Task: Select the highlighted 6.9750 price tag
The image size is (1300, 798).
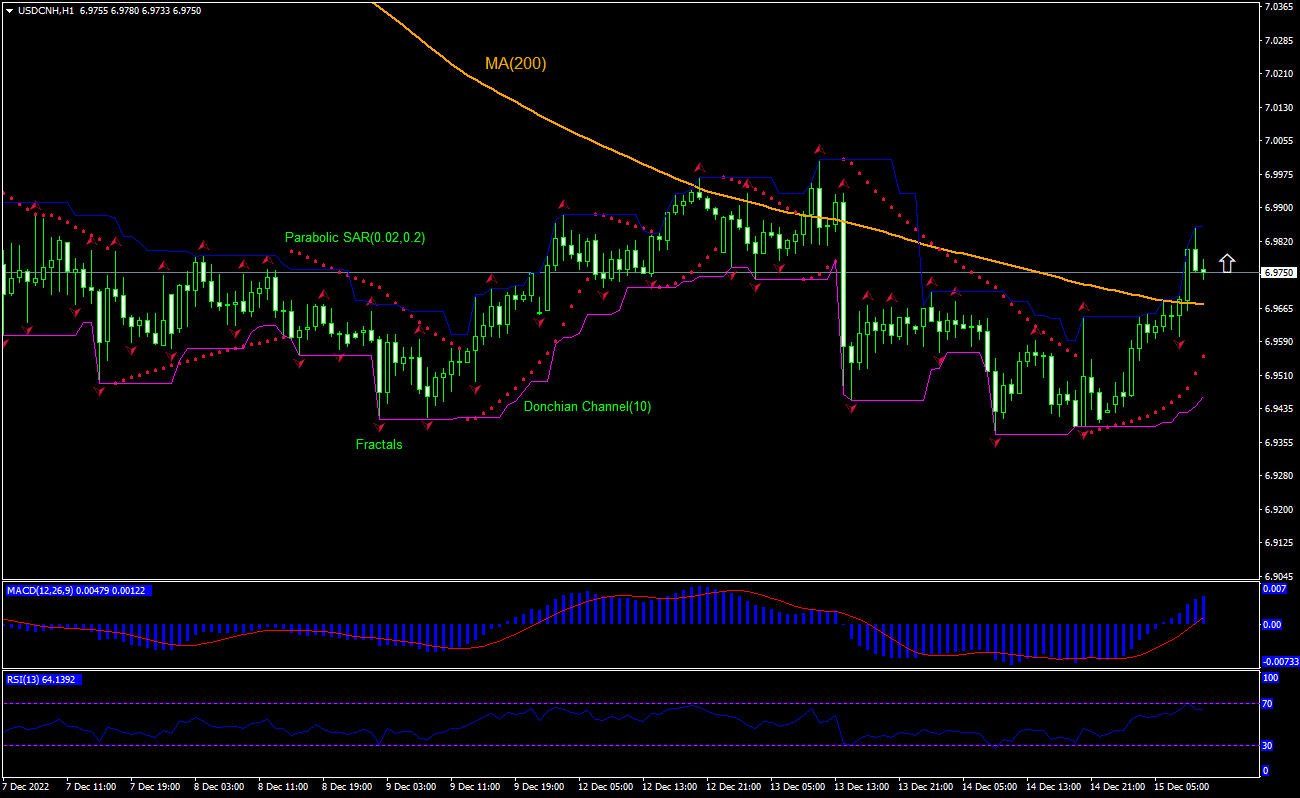Action: tap(1277, 271)
